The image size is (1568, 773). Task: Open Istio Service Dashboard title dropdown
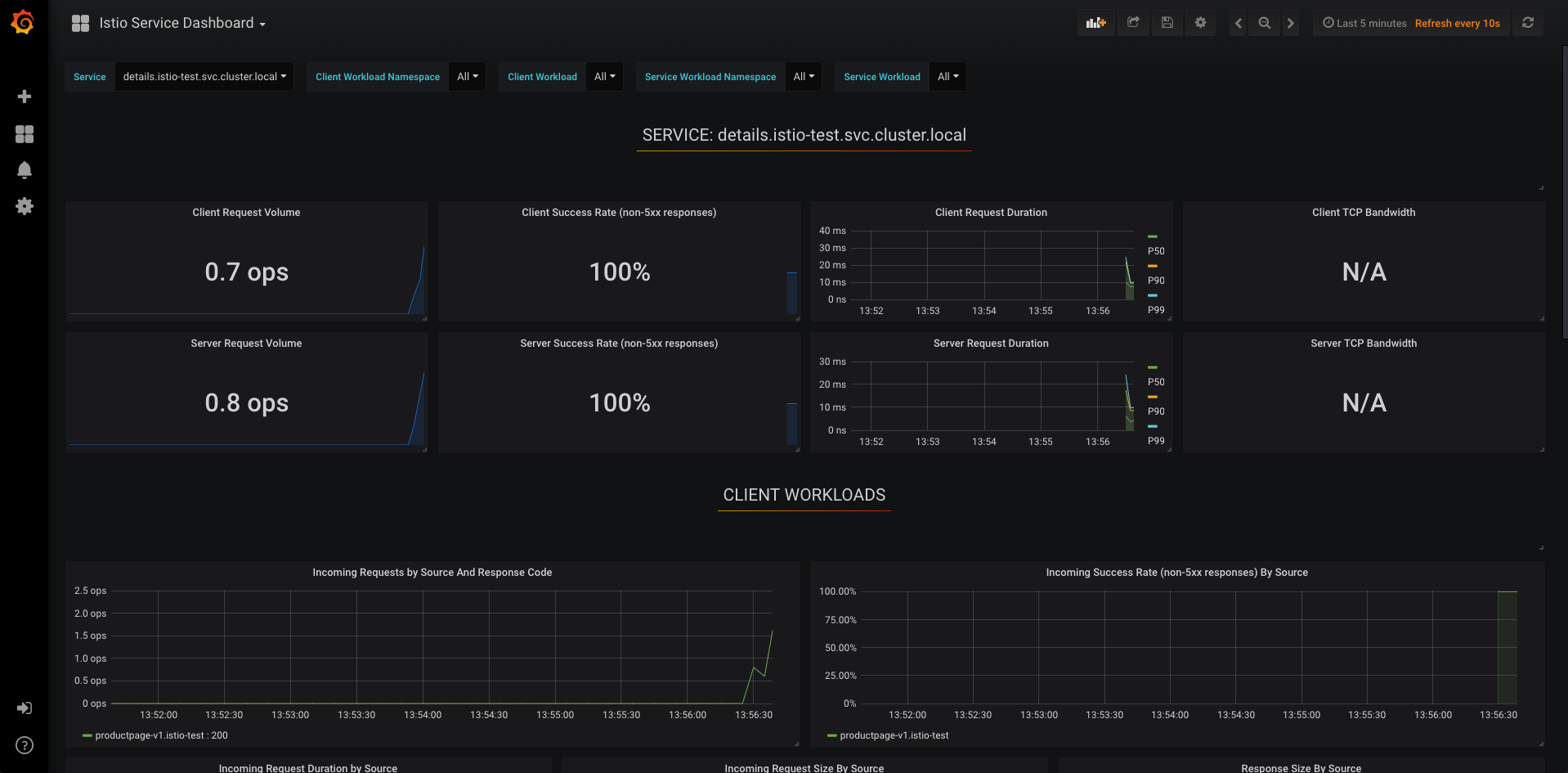(182, 23)
